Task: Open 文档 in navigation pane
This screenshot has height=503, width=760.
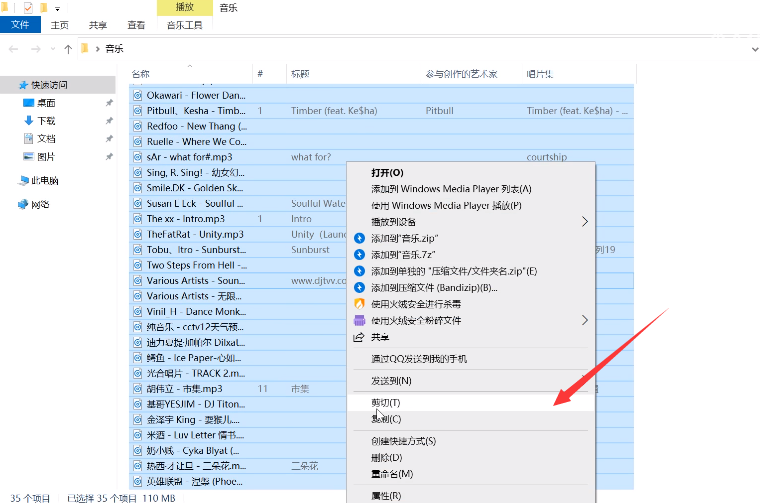Action: pos(47,139)
